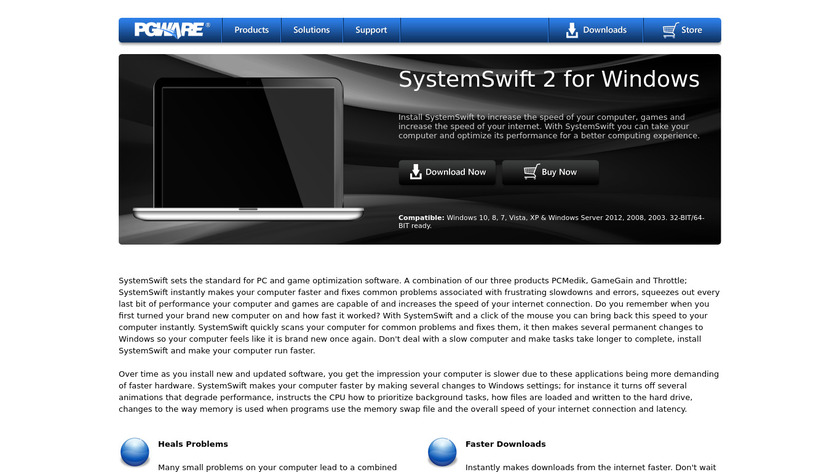Click the Compatible label in the banner
The width and height of the screenshot is (840, 472).
tap(421, 218)
